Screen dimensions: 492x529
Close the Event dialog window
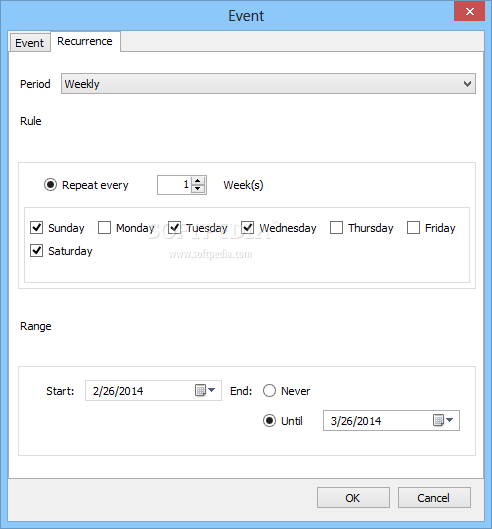pyautogui.click(x=469, y=11)
